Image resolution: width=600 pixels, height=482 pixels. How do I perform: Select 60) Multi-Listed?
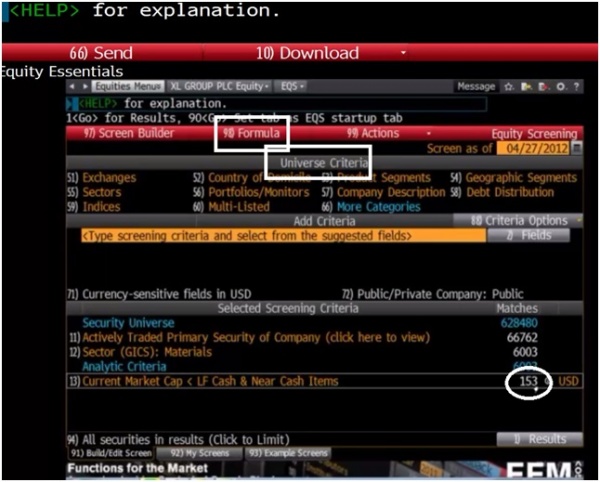(232, 207)
